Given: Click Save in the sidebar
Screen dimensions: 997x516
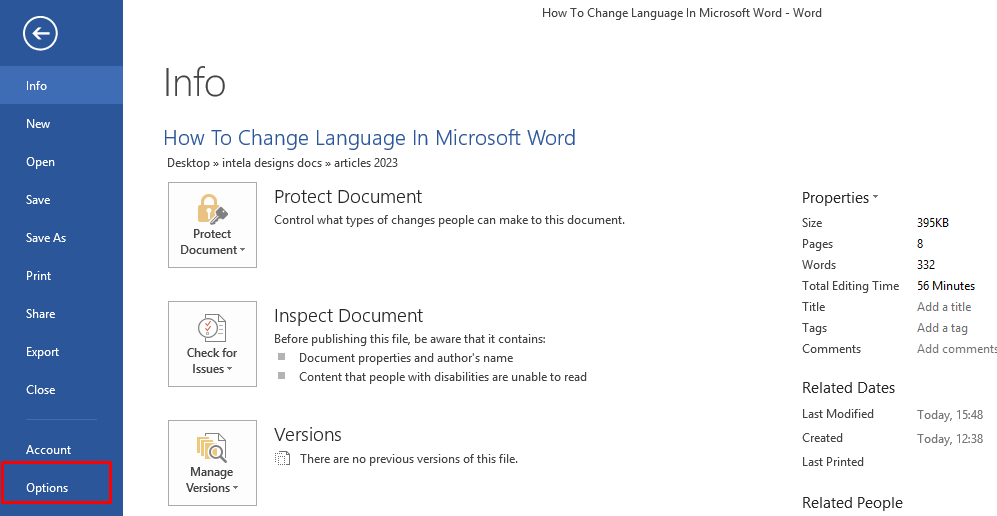Looking at the screenshot, I should (61, 200).
